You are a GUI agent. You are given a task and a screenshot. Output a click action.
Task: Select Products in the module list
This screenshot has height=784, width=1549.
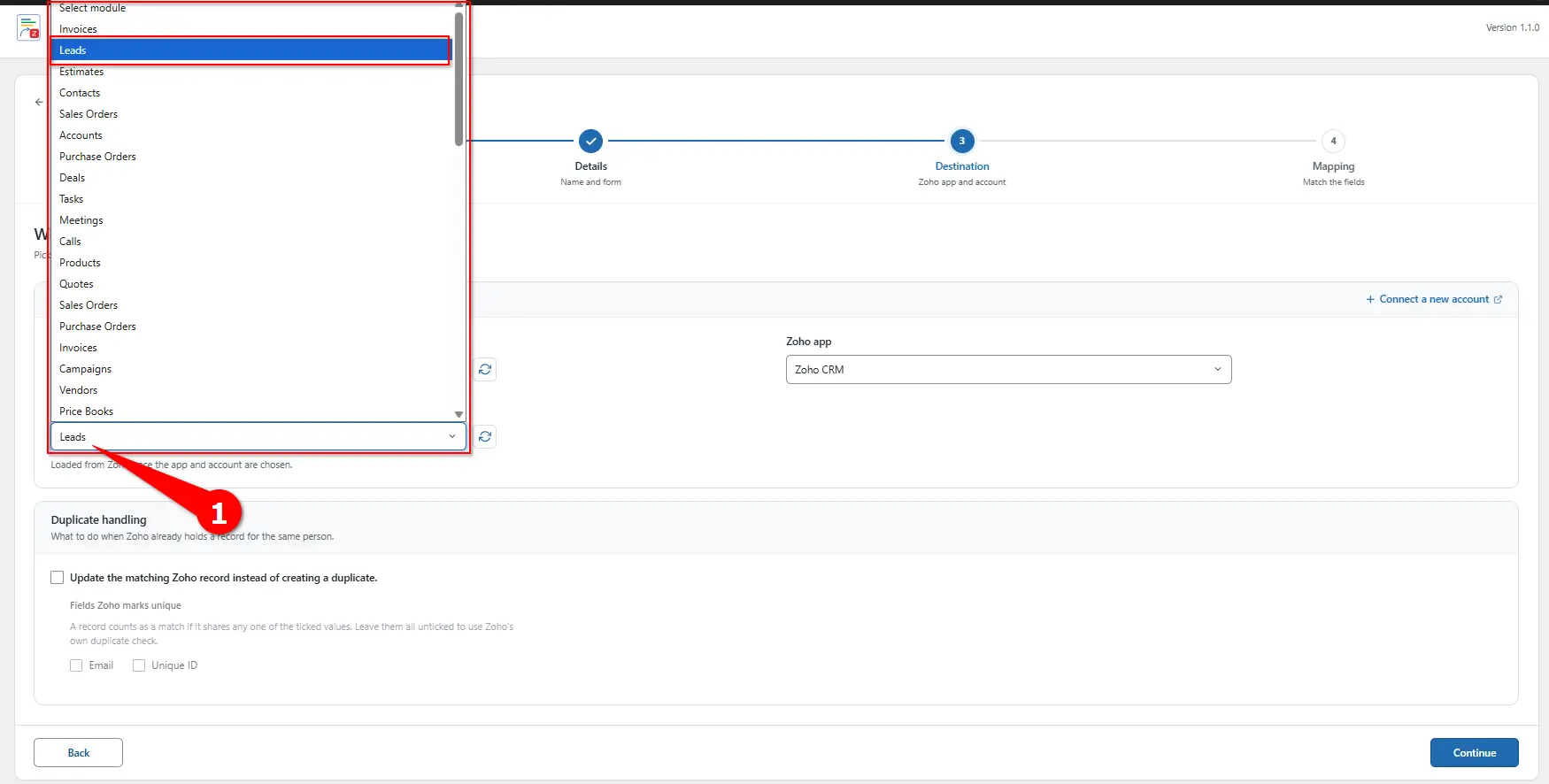point(250,263)
